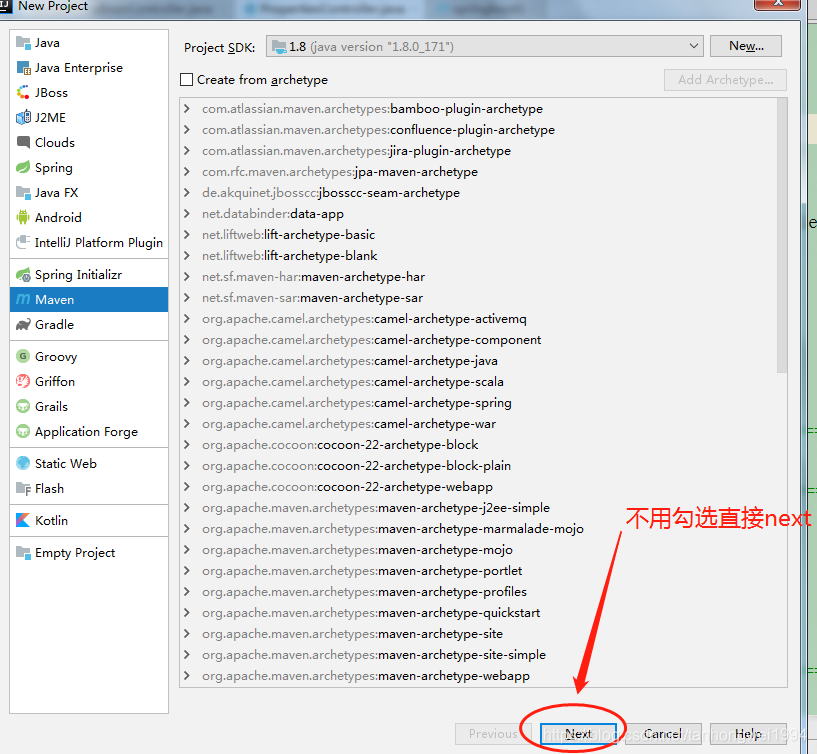Click the Maven m icon

pyautogui.click(x=23, y=299)
